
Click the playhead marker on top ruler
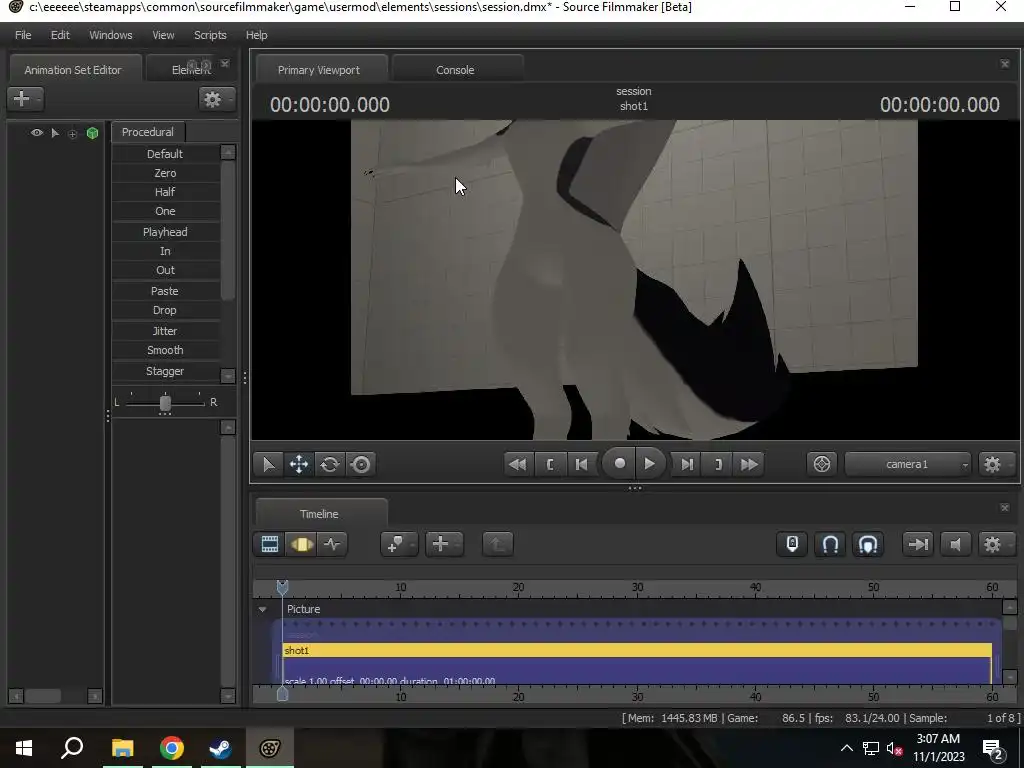pos(282,587)
